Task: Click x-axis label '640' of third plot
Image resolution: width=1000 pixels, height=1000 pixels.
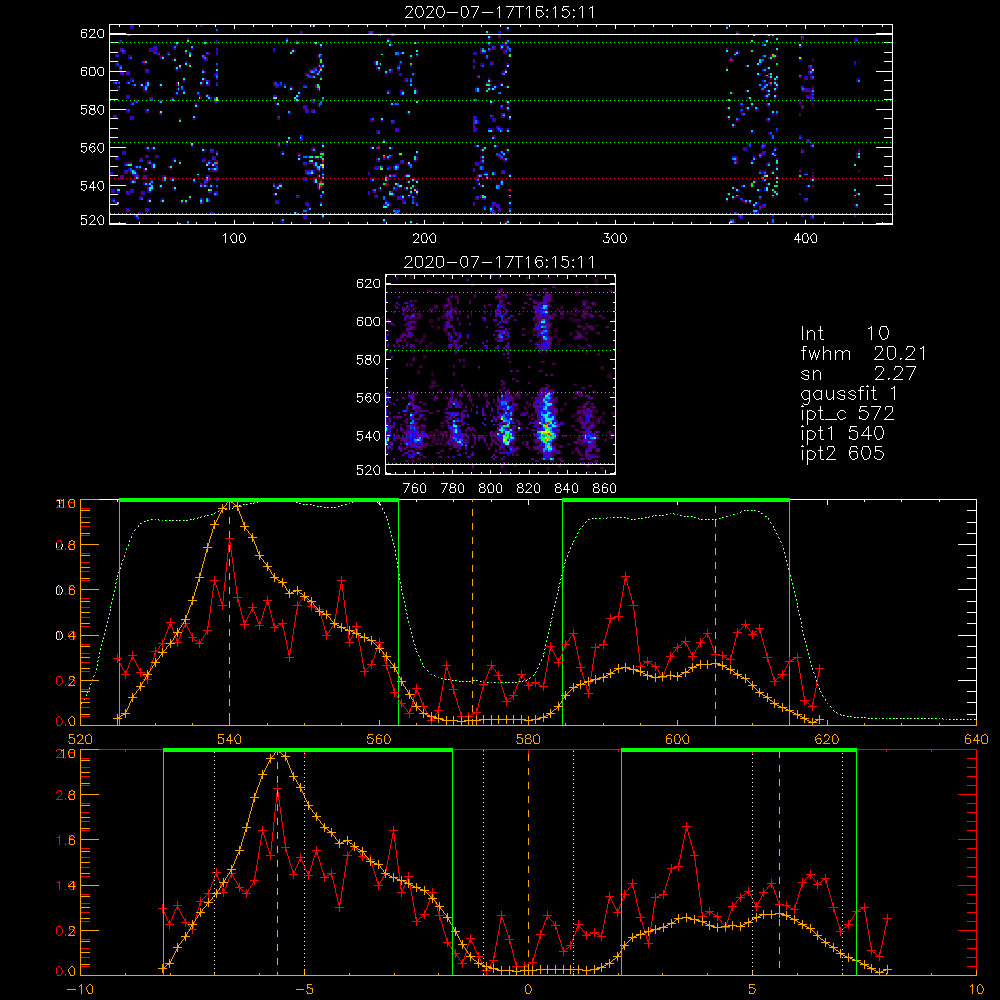Action: [x=976, y=740]
